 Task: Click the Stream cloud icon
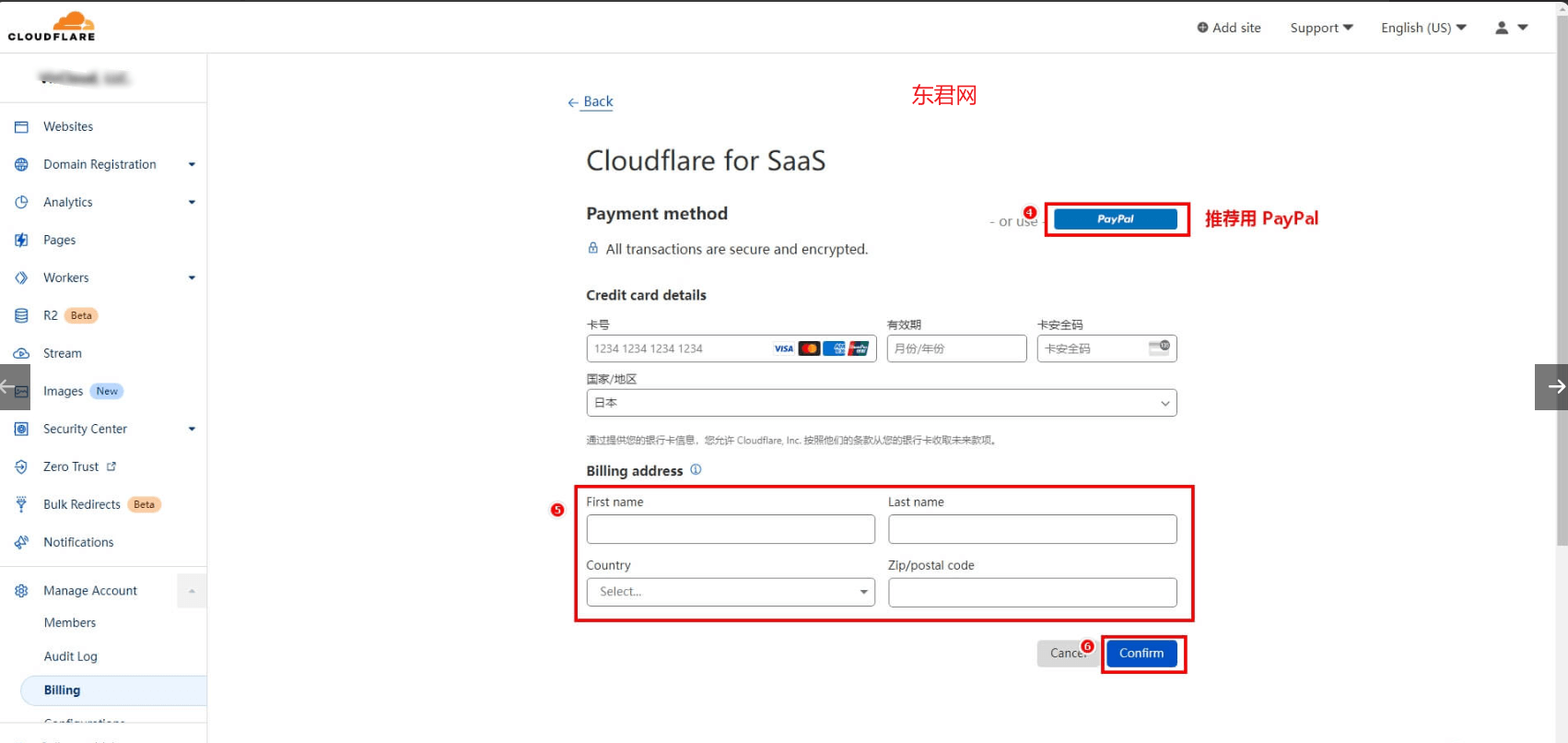click(21, 353)
